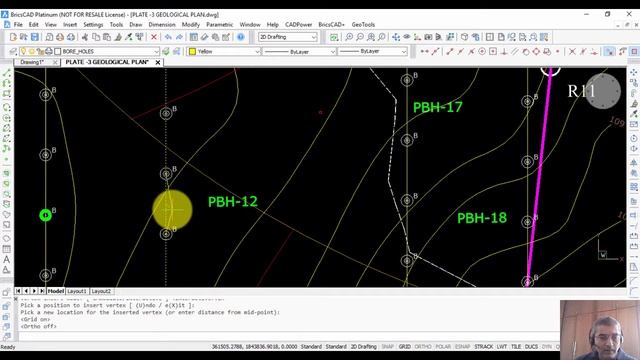Click the Zoom Out magnifier icon
The image size is (640, 360).
point(360,37)
